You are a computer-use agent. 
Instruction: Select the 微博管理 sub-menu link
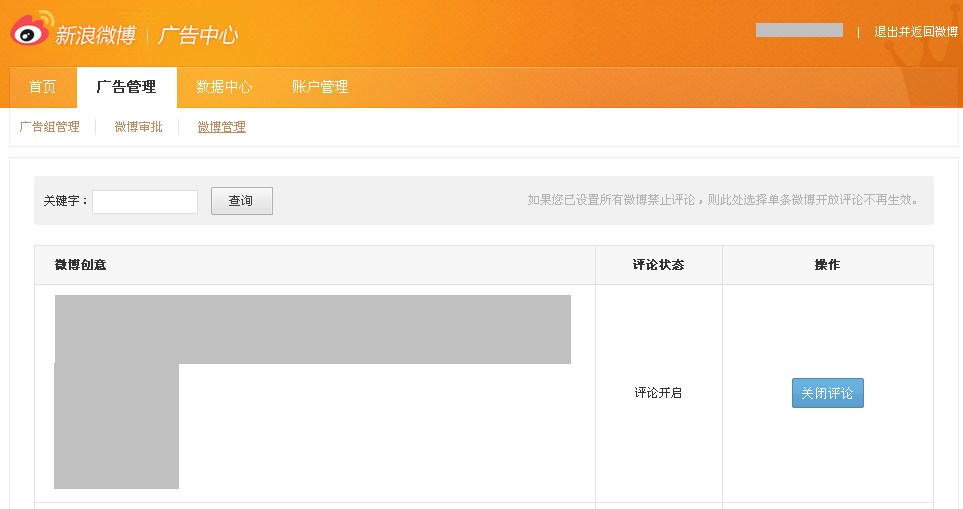pos(221,127)
